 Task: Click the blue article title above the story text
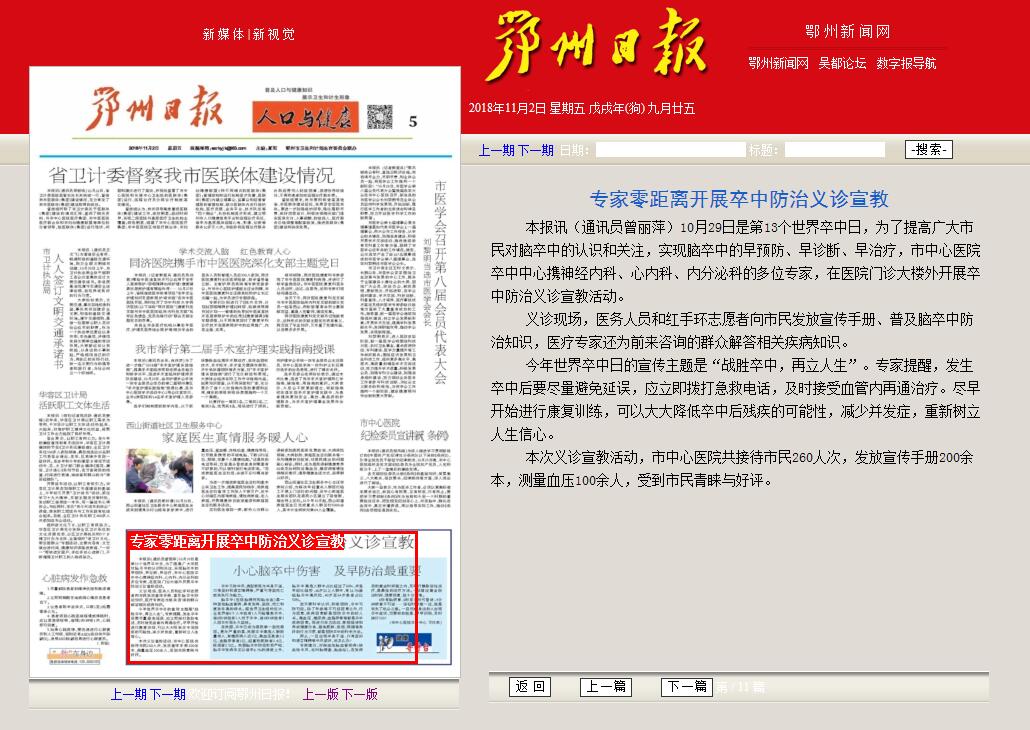739,199
